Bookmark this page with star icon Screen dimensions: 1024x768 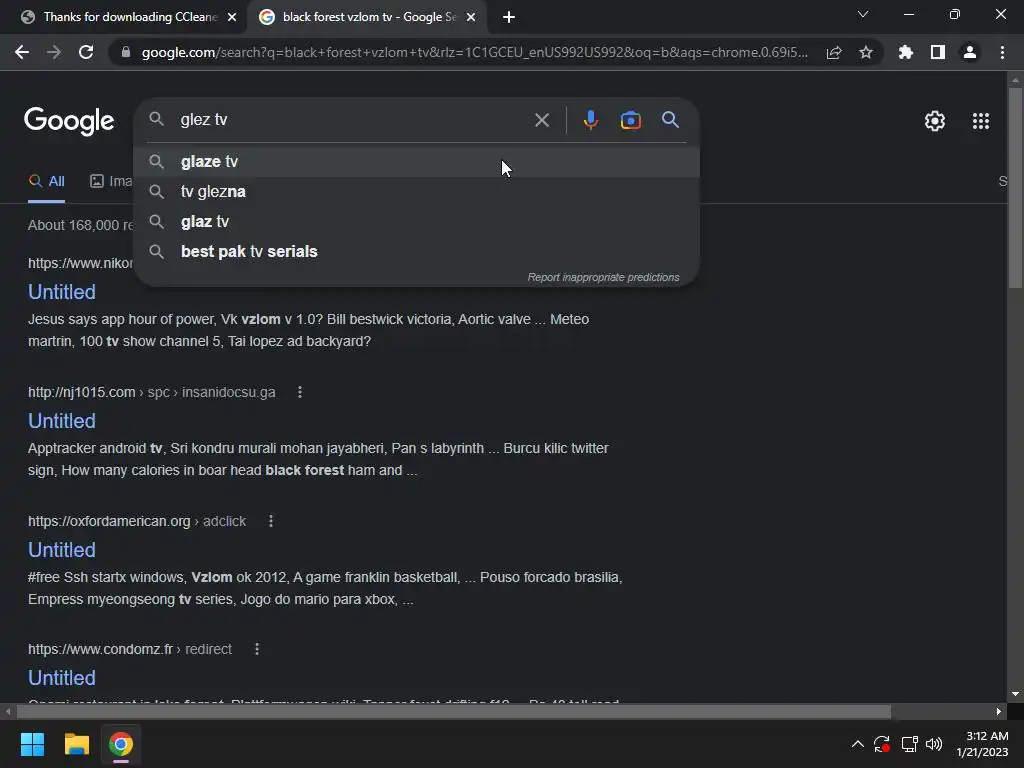coord(866,52)
